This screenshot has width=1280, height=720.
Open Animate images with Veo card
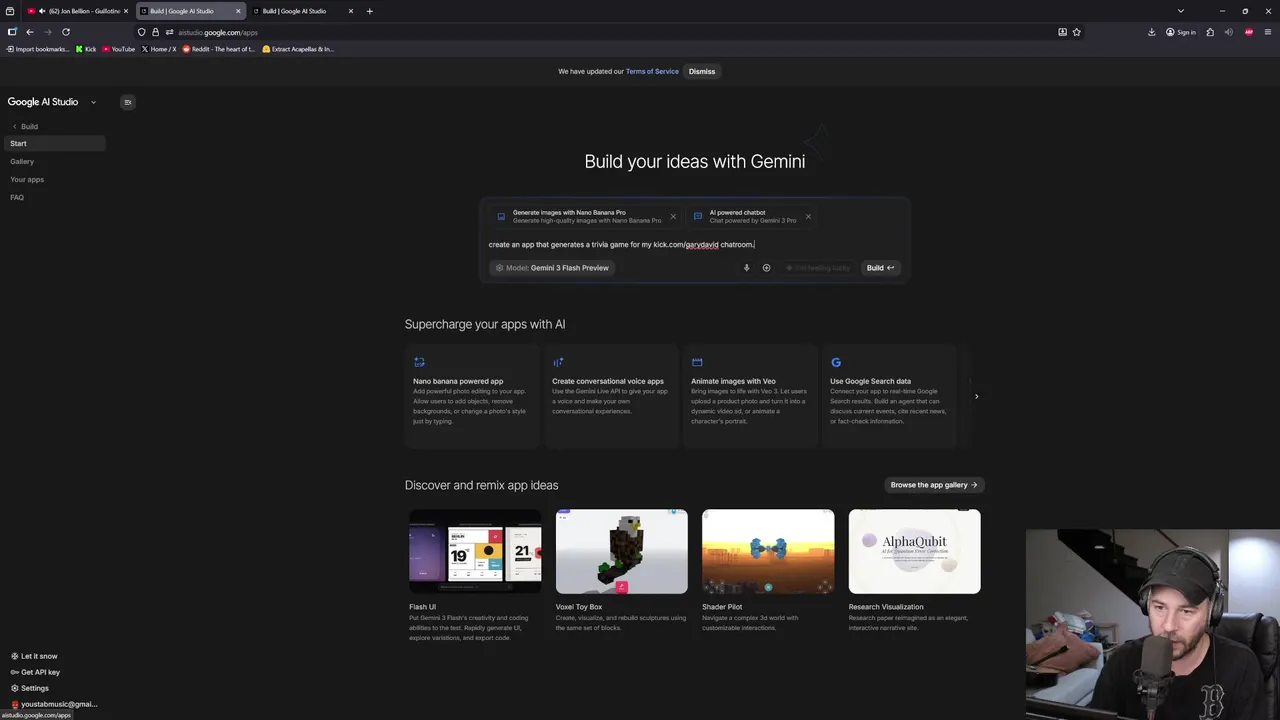coord(750,397)
